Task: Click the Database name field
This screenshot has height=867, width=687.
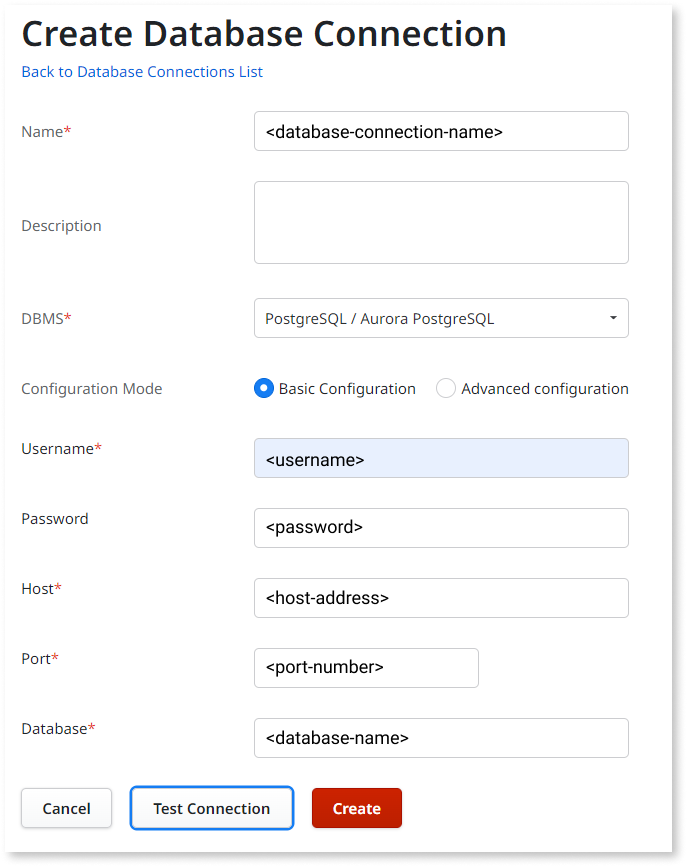Action: point(440,737)
